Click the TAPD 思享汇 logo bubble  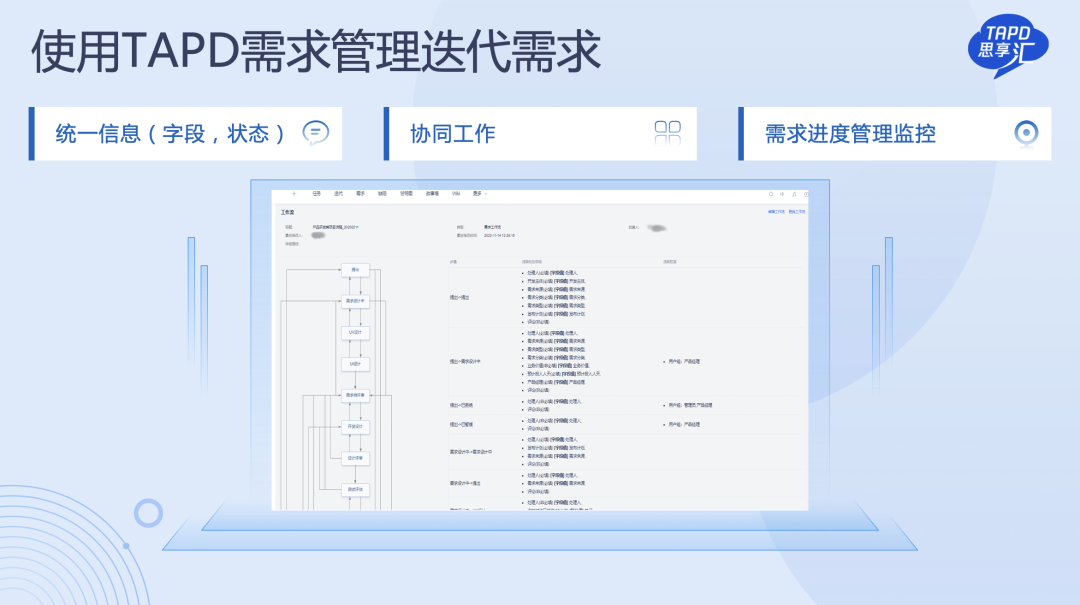pyautogui.click(x=1008, y=45)
